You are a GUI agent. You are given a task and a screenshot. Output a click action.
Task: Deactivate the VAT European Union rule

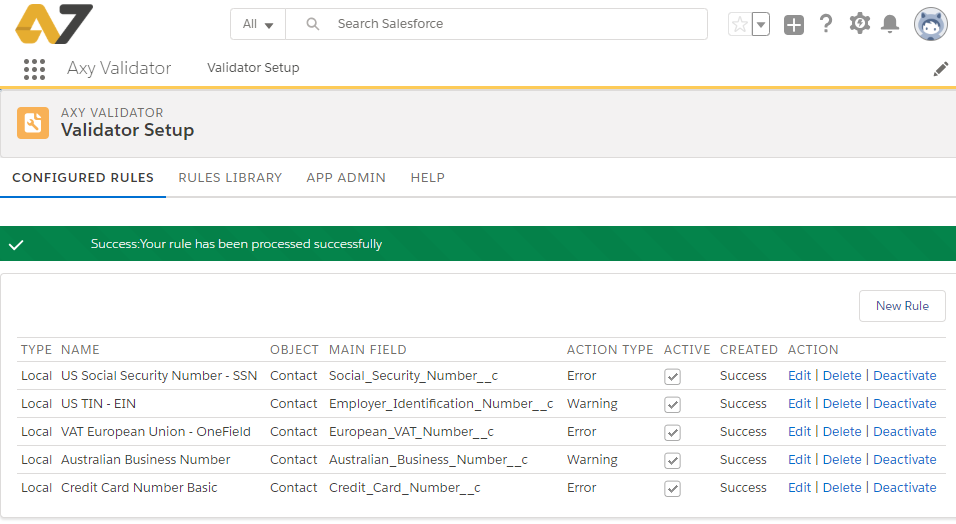coord(905,432)
